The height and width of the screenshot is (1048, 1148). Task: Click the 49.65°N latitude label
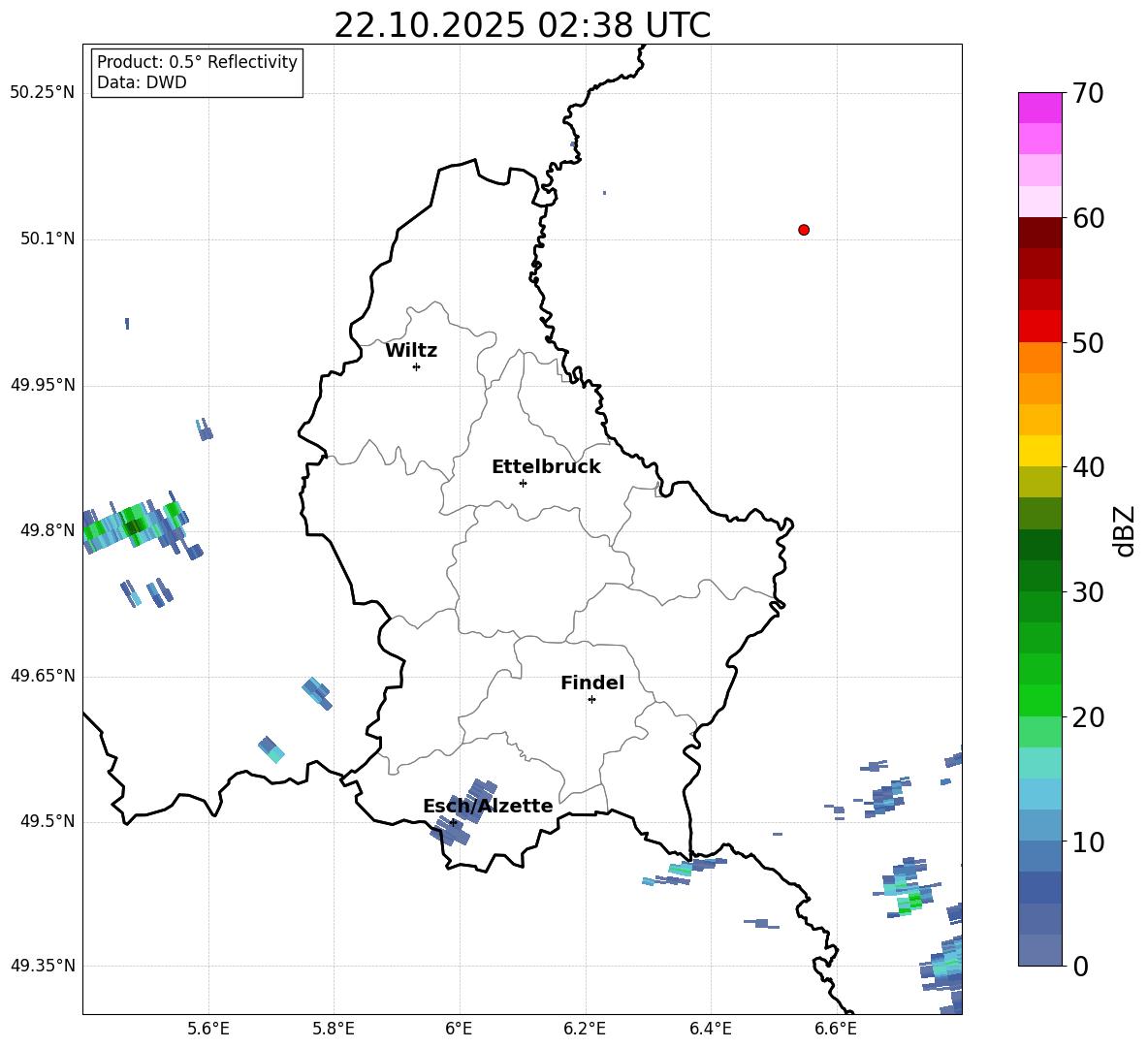(42, 676)
